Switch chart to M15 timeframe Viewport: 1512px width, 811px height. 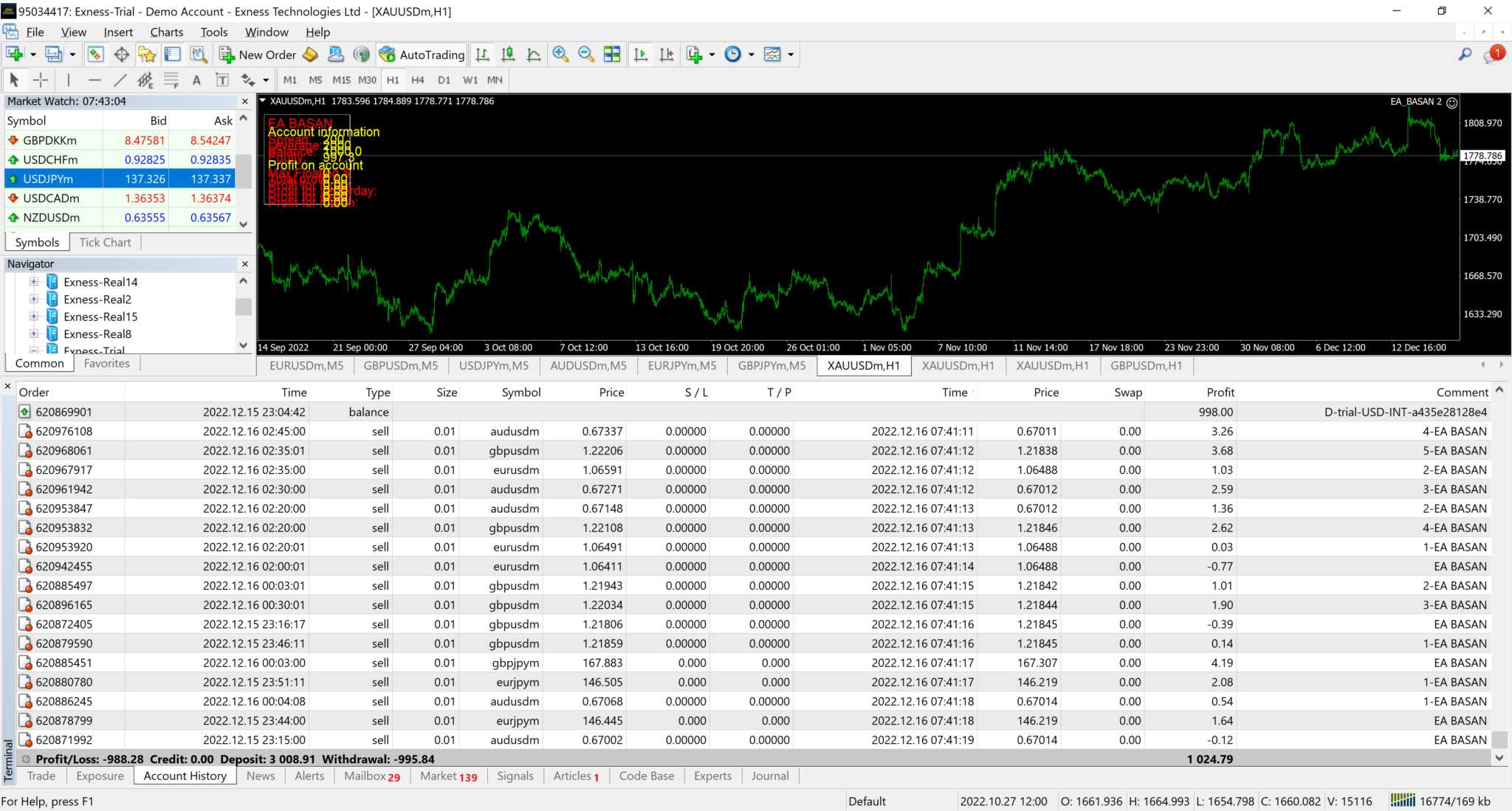[x=341, y=80]
